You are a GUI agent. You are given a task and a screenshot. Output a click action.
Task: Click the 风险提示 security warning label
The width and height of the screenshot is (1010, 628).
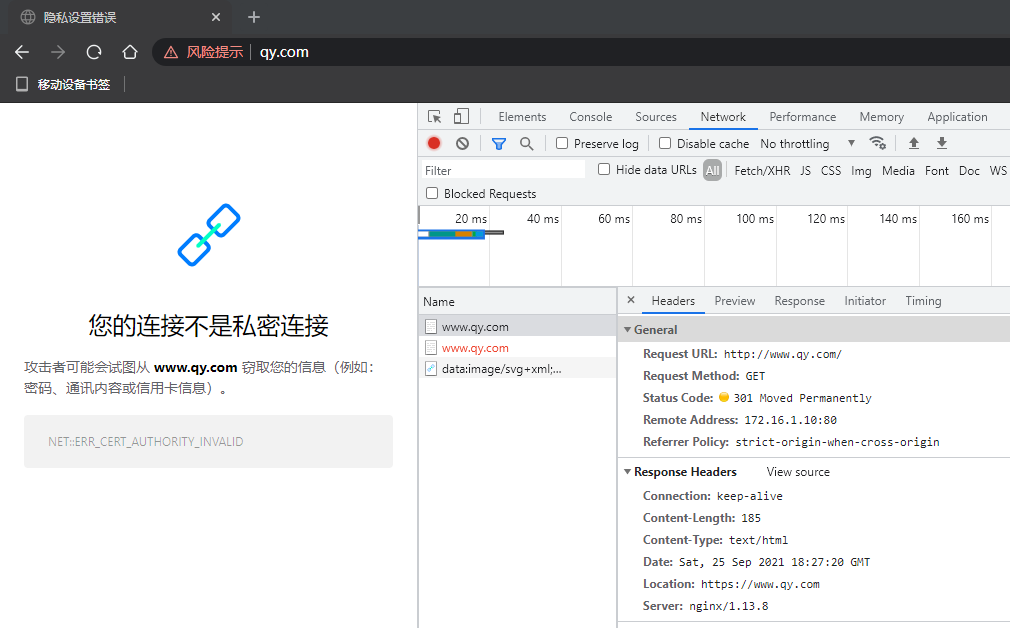click(x=214, y=52)
